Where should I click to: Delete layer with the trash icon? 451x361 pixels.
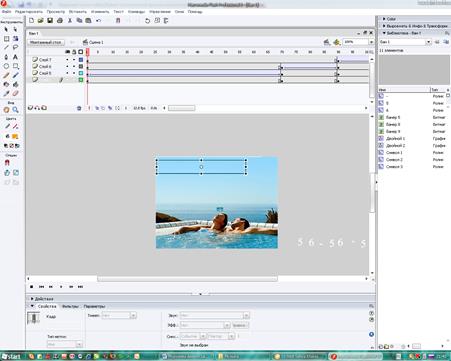tap(79, 108)
